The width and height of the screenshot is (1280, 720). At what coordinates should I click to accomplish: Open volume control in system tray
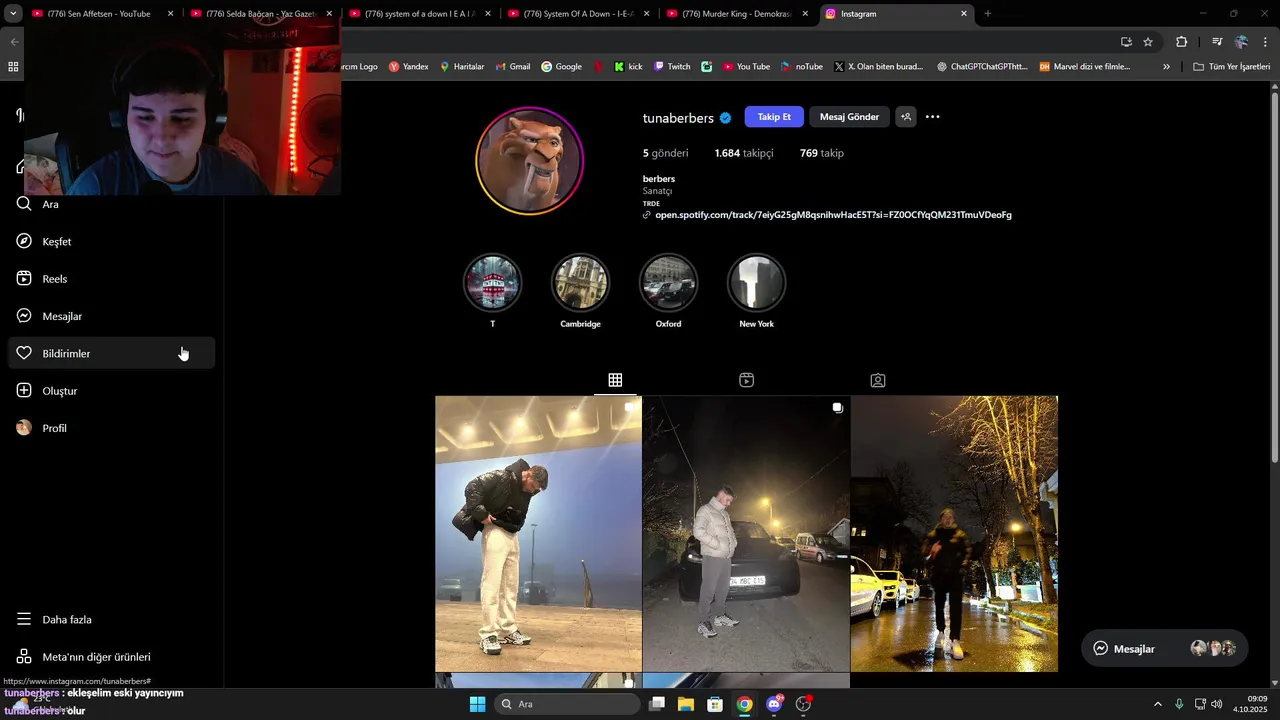[x=1217, y=704]
